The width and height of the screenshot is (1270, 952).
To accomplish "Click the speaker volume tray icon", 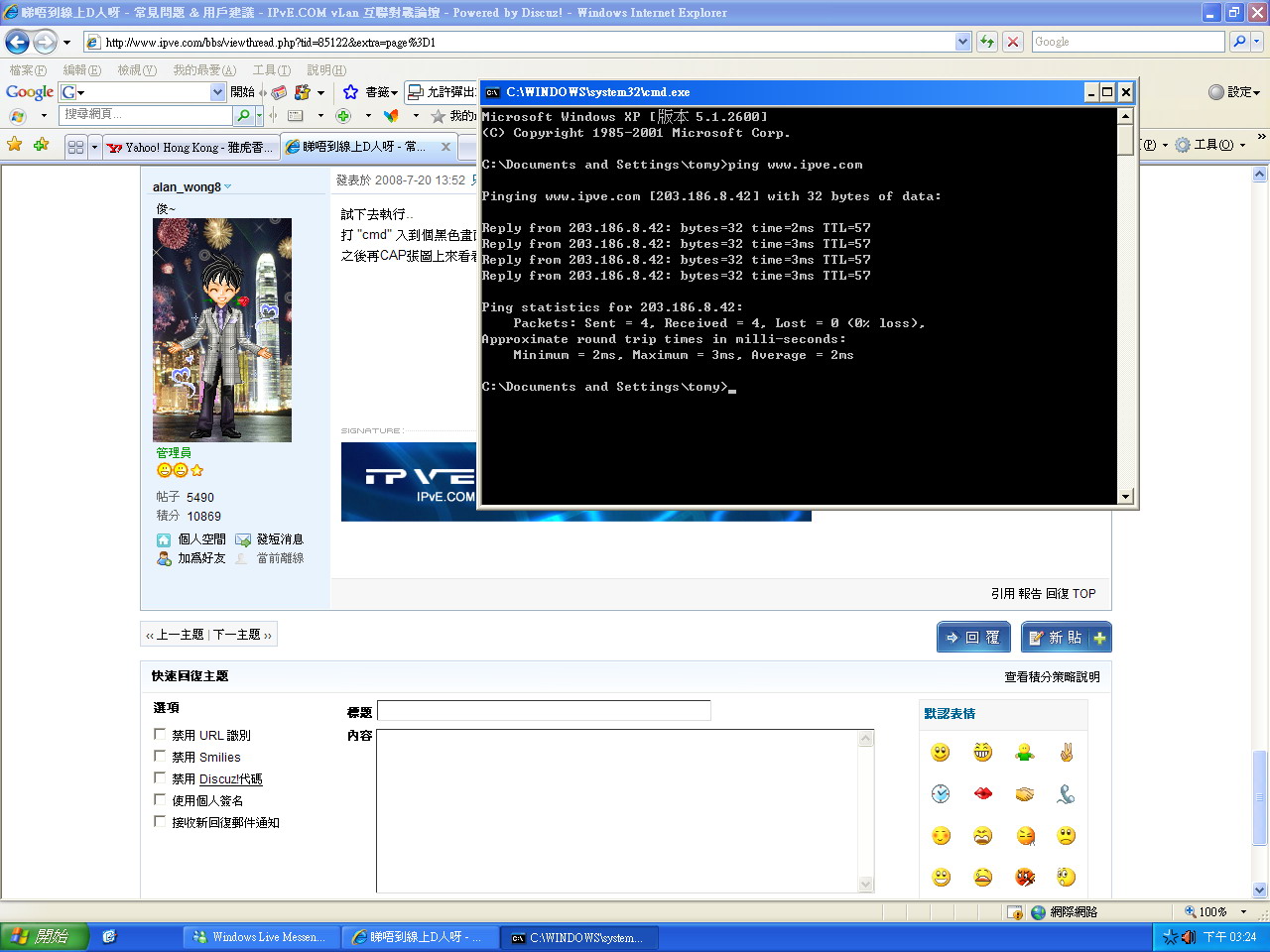I will coord(1188,937).
